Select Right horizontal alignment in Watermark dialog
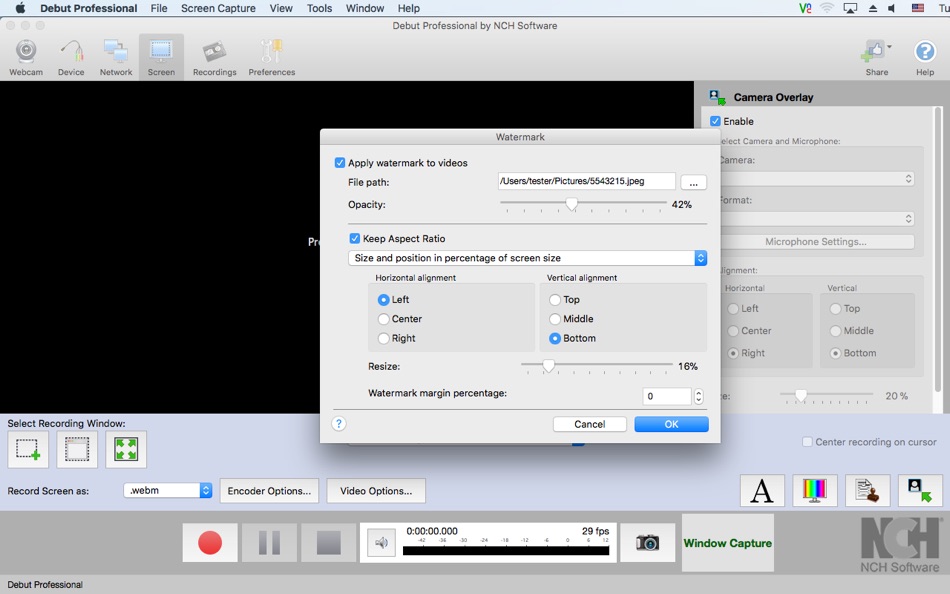The width and height of the screenshot is (950, 594). (x=384, y=338)
